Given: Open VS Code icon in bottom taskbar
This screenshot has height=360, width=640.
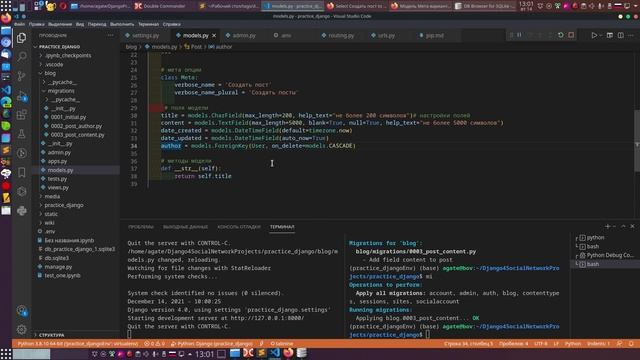Looking at the screenshot, I should [x=275, y=353].
